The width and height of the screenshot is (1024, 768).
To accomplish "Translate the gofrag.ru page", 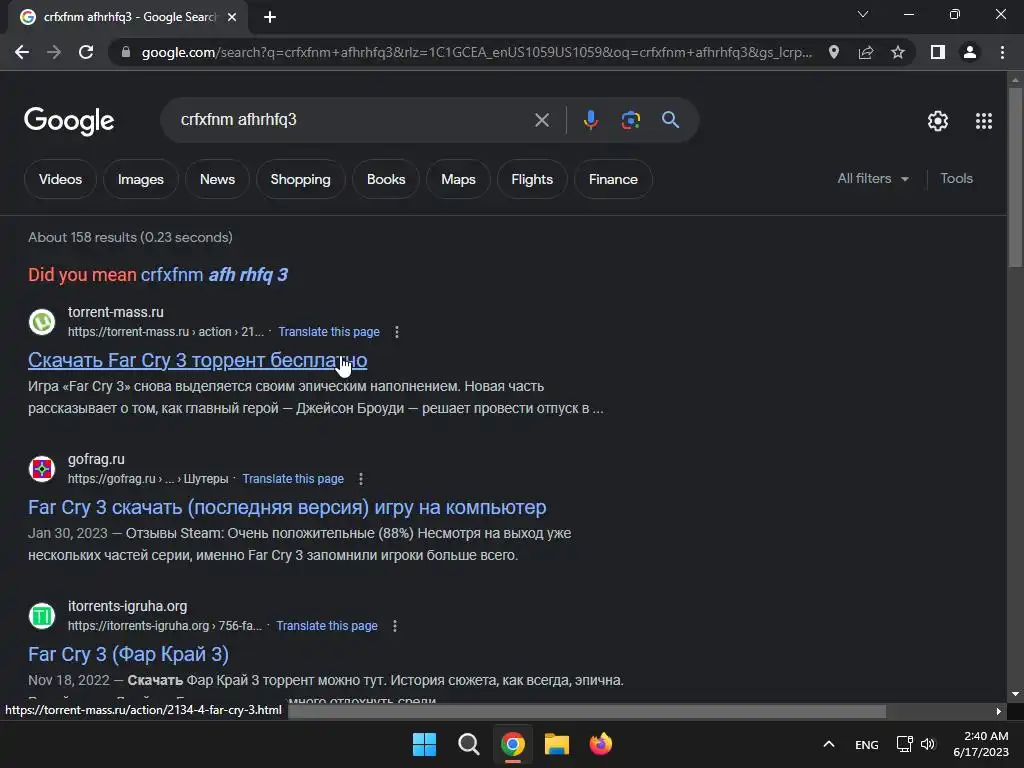I will pyautogui.click(x=293, y=479).
